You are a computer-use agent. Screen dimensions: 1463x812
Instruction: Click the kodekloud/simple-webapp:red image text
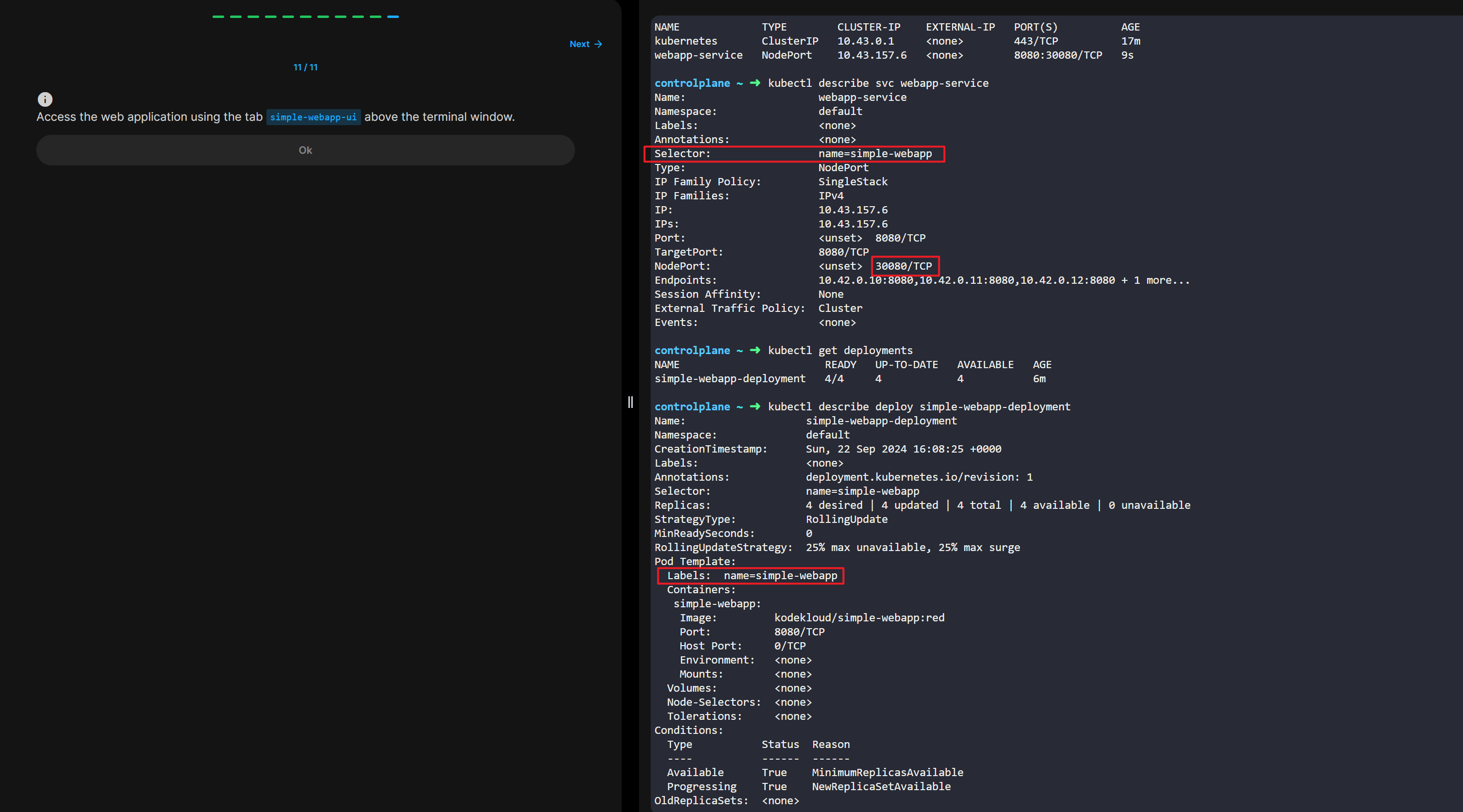pos(859,617)
